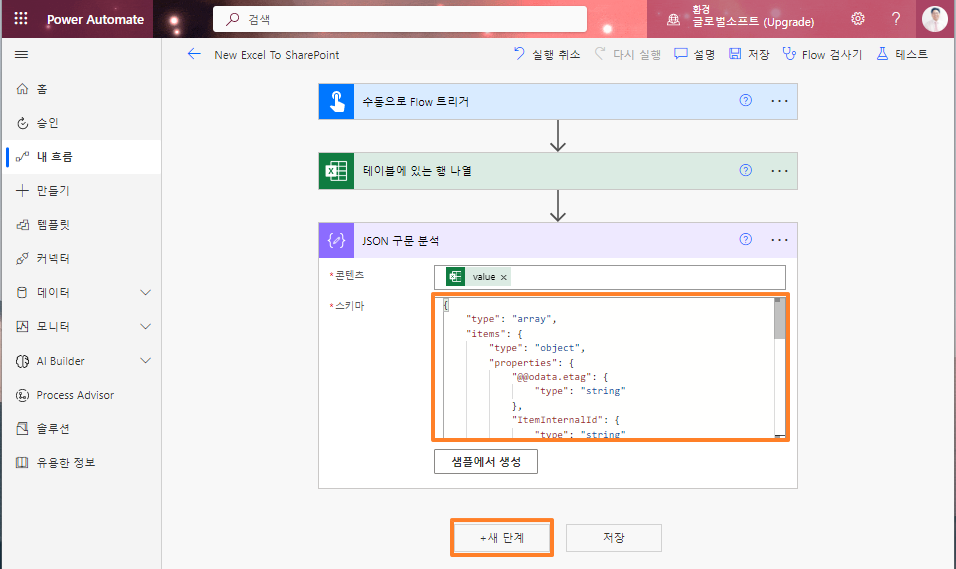The width and height of the screenshot is (956, 569).
Task: Open ellipsis menu of 테이블에 있는 행 나열
Action: click(x=779, y=171)
